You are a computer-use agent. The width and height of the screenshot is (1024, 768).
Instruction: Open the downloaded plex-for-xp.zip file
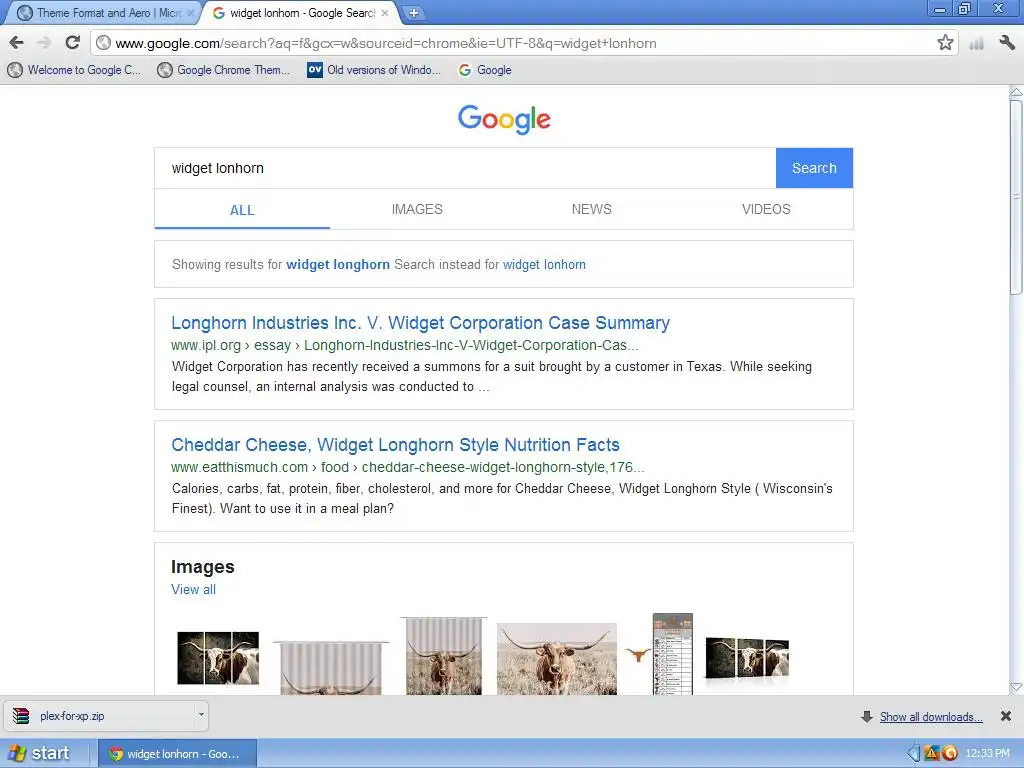(98, 716)
